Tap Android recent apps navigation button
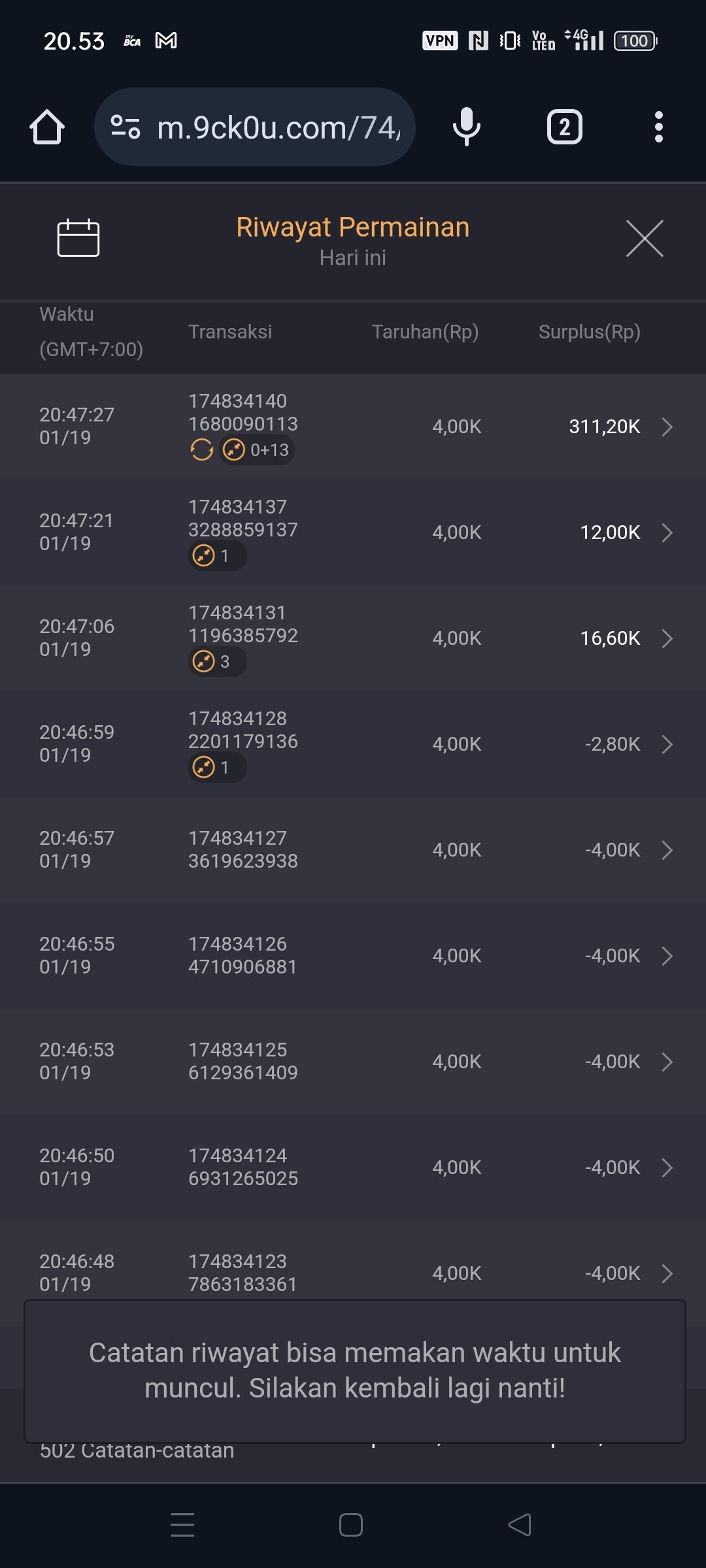This screenshot has width=706, height=1568. pos(182,1525)
